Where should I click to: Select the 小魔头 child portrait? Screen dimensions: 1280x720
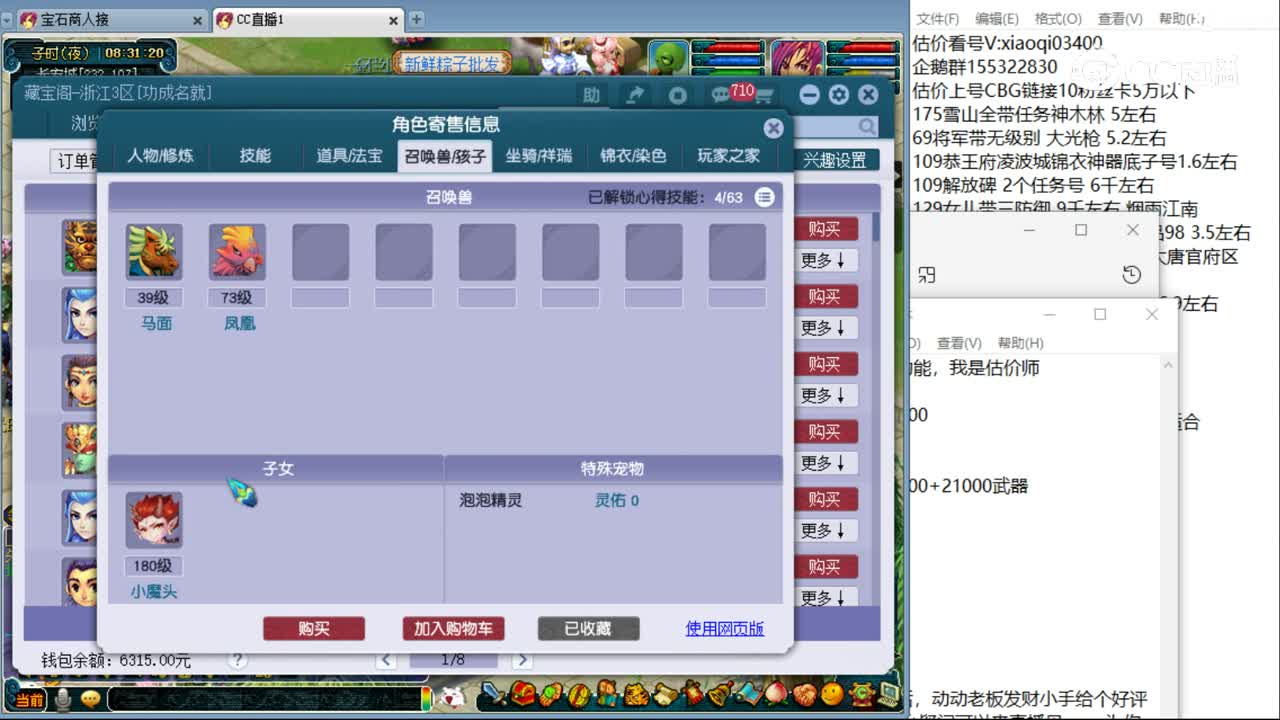[x=154, y=520]
